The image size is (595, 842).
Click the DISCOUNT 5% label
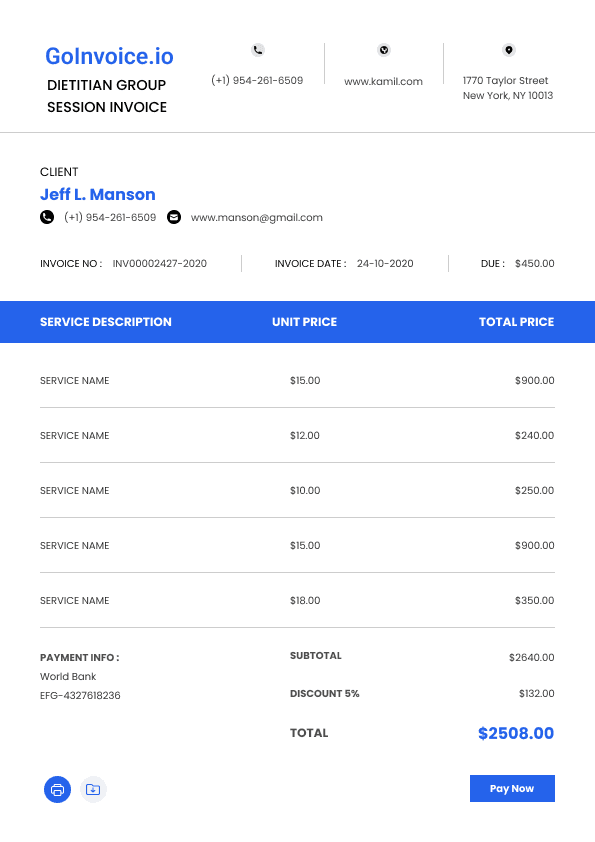point(324,694)
